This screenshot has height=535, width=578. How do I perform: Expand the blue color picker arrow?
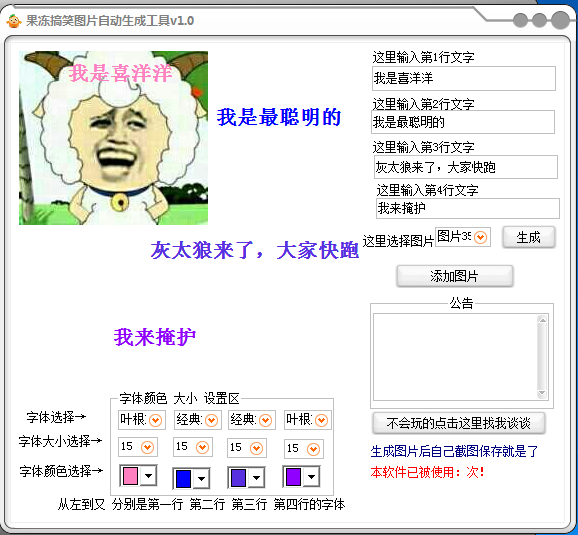pos(201,479)
